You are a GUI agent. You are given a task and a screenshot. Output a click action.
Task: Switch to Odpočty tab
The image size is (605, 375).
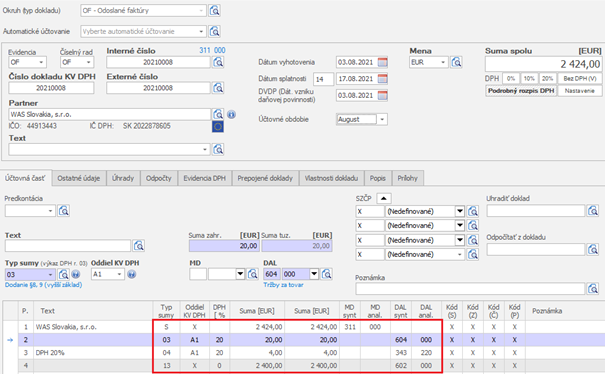click(x=159, y=178)
